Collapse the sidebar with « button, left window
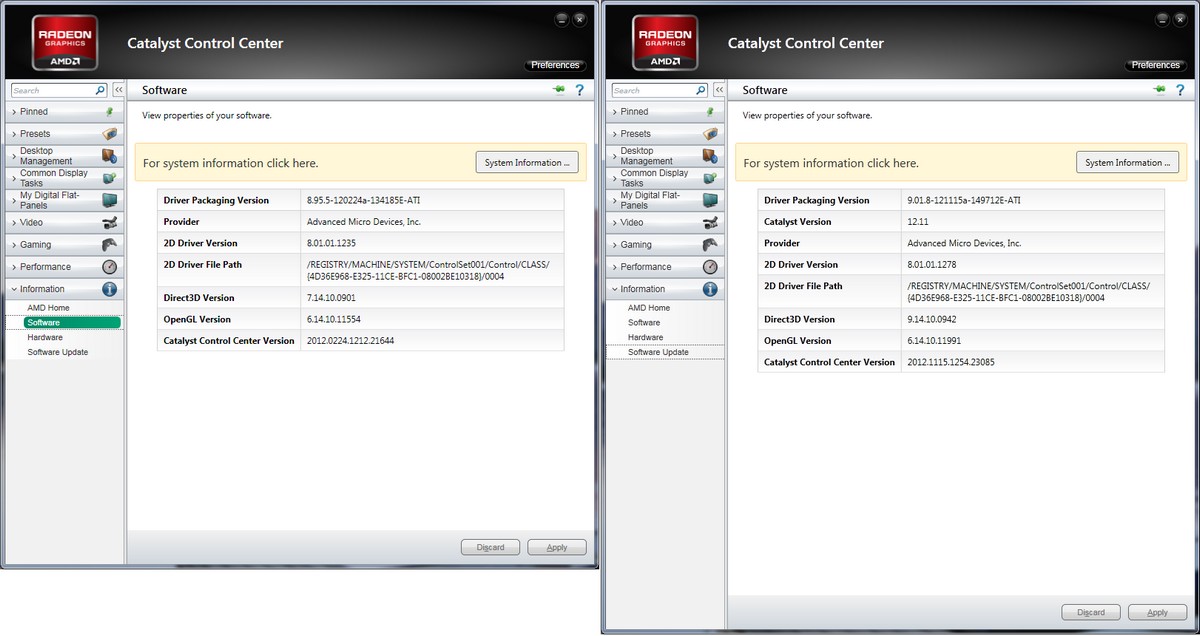This screenshot has width=1200, height=636. (118, 90)
